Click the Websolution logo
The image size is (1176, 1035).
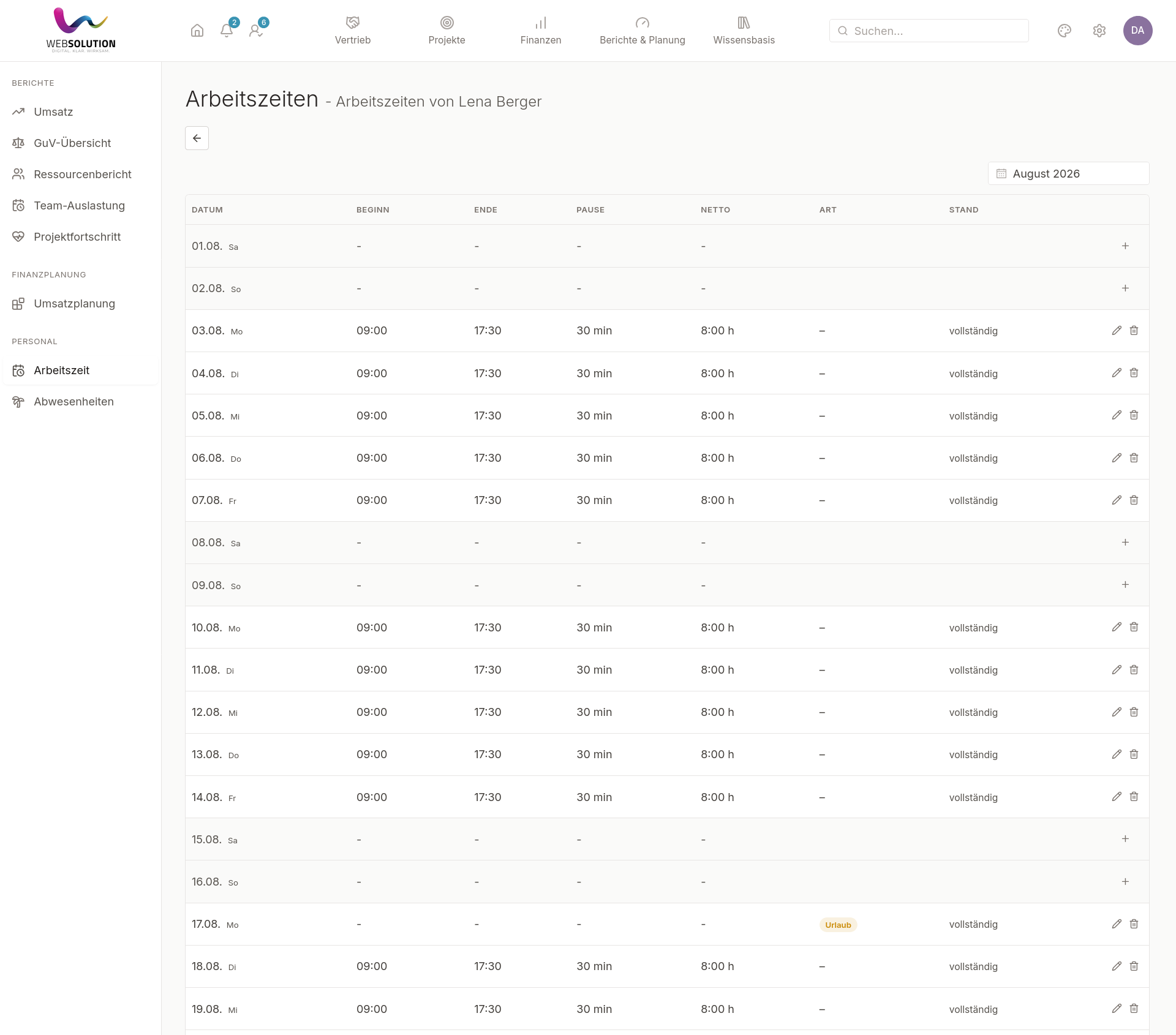point(81,30)
